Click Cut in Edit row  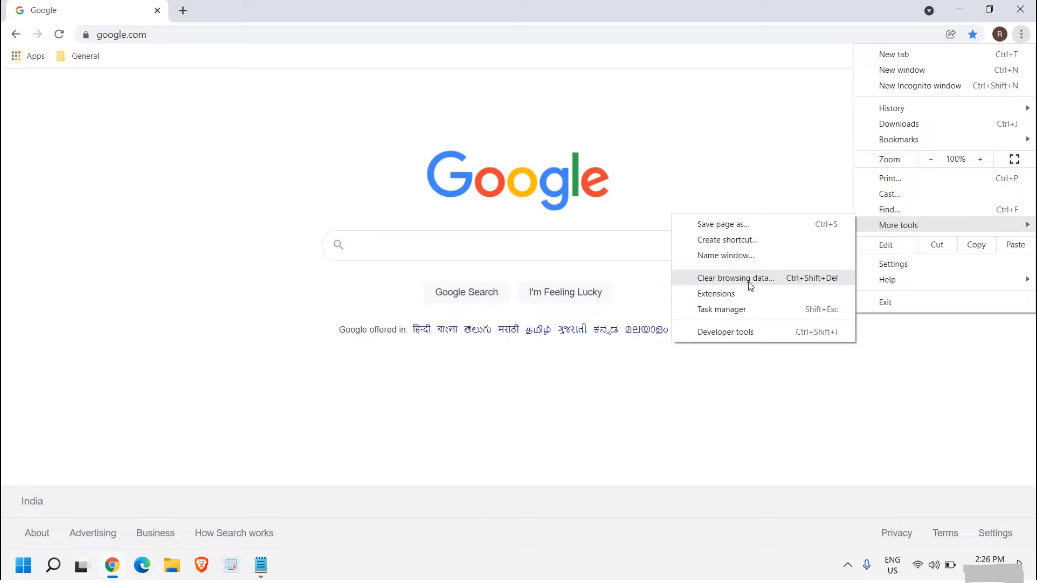pyautogui.click(x=936, y=245)
